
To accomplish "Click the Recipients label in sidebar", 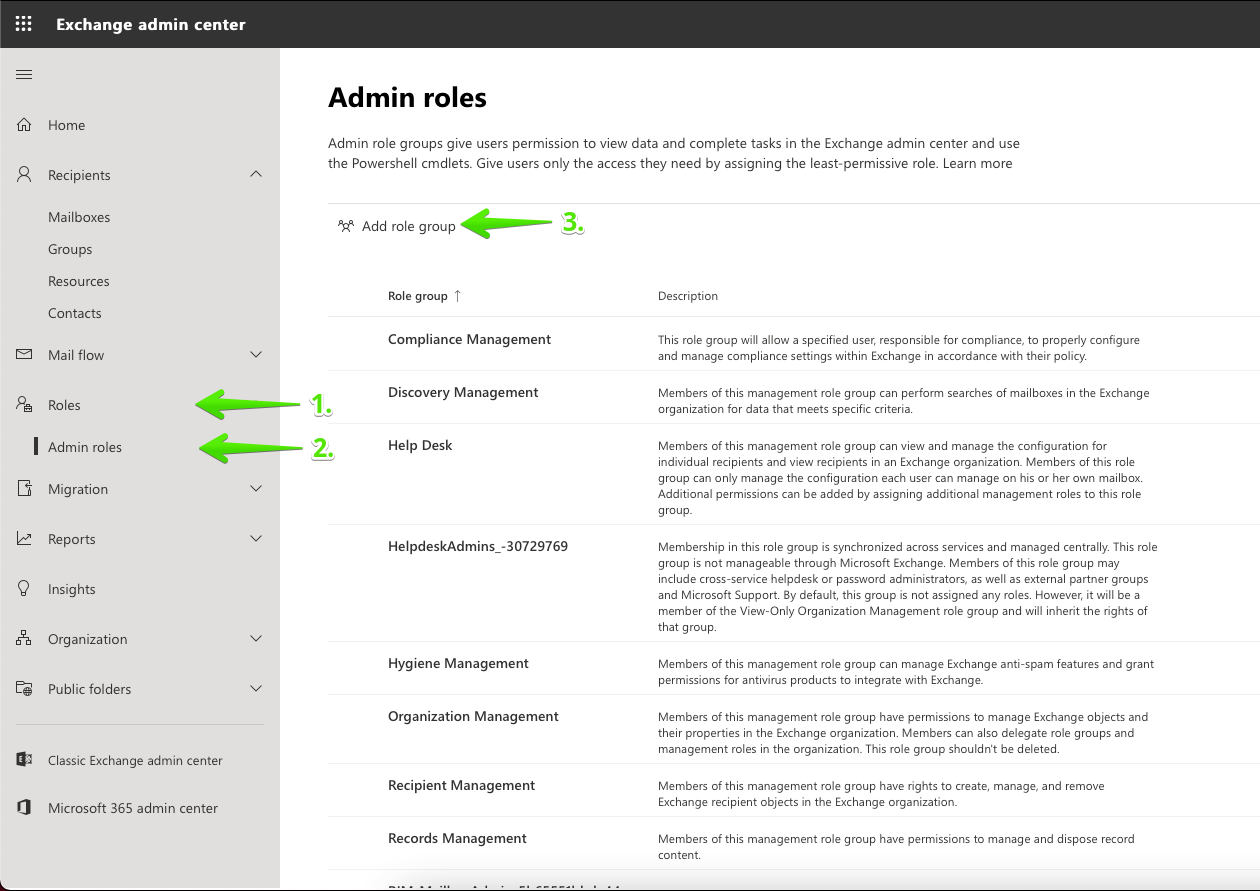I will tap(79, 175).
